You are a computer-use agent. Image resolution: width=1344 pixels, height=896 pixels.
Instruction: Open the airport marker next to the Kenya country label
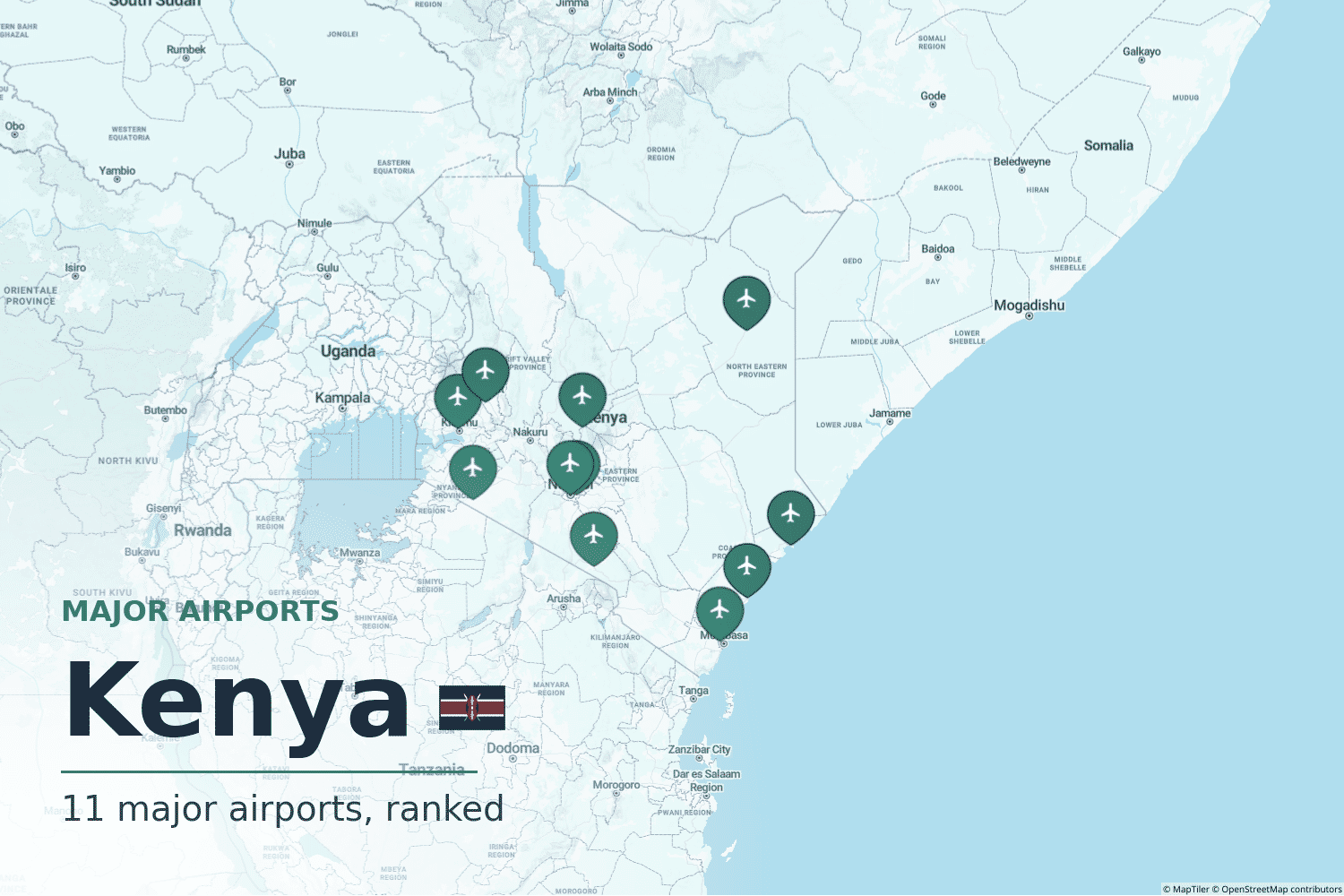[582, 399]
